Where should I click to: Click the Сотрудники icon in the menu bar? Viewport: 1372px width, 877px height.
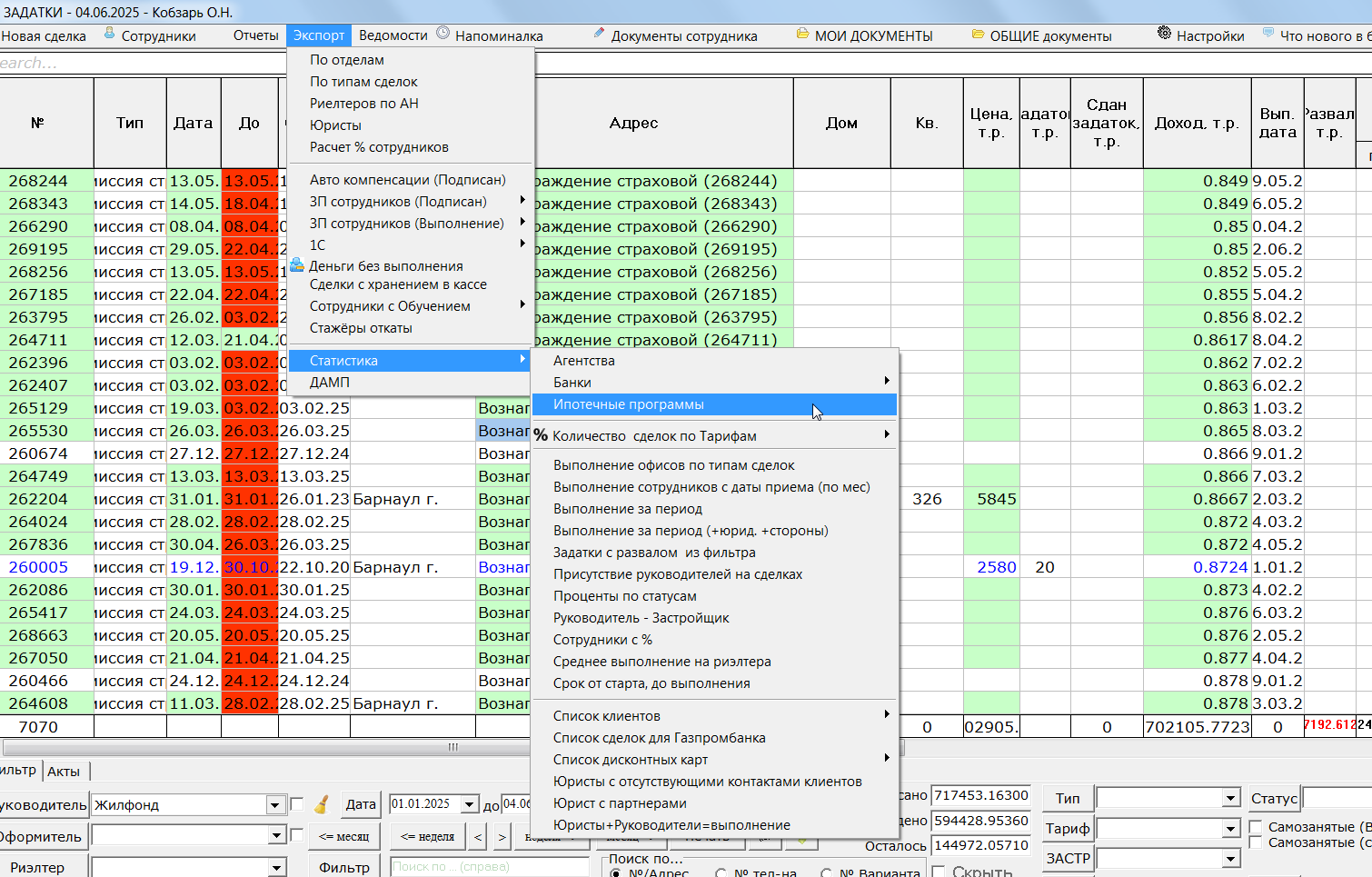110,34
